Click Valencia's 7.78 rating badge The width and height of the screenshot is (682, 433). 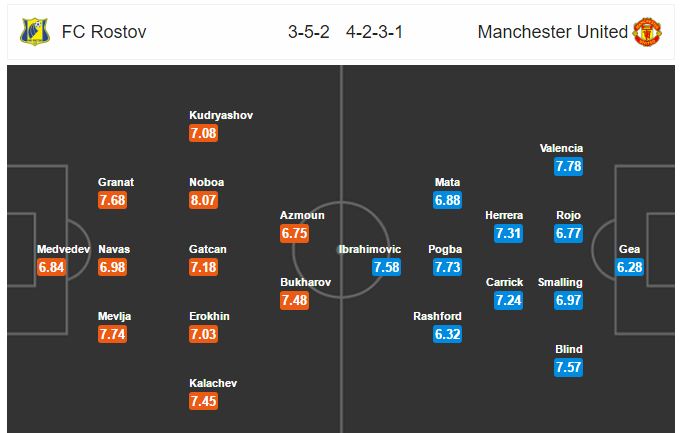[567, 166]
